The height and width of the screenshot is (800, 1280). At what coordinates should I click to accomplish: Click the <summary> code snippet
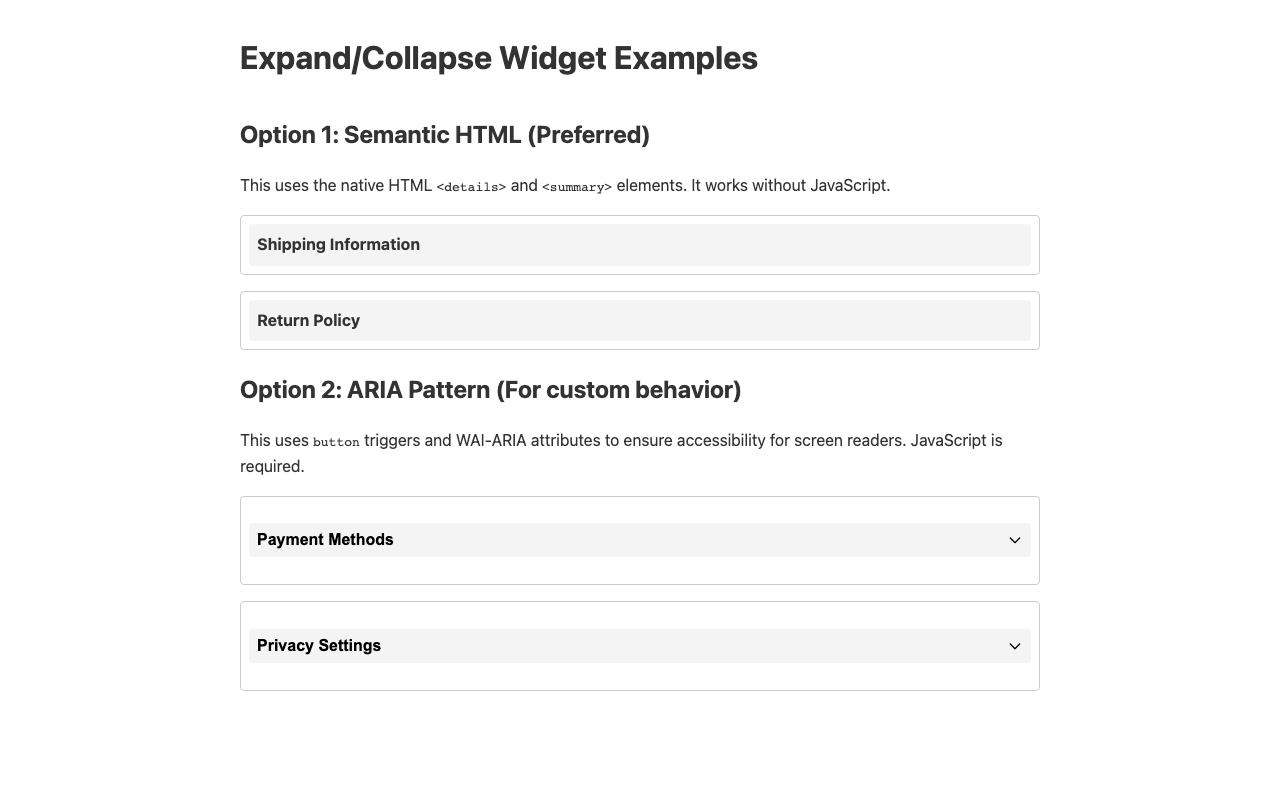tap(576, 187)
